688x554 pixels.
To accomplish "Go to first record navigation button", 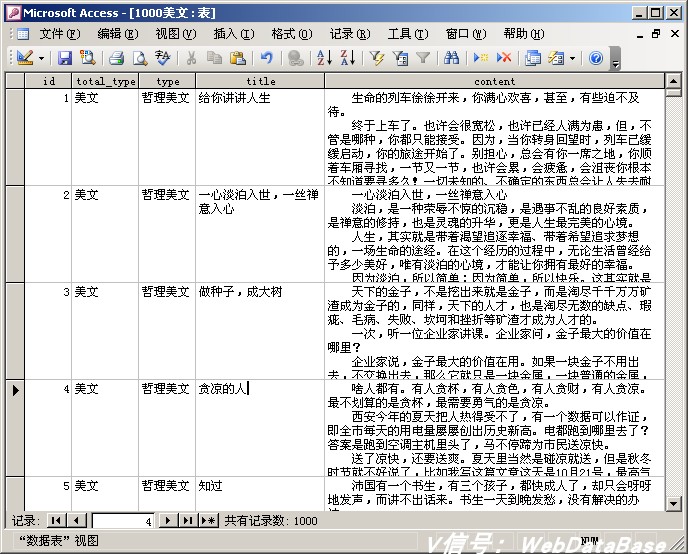I will pos(56,521).
